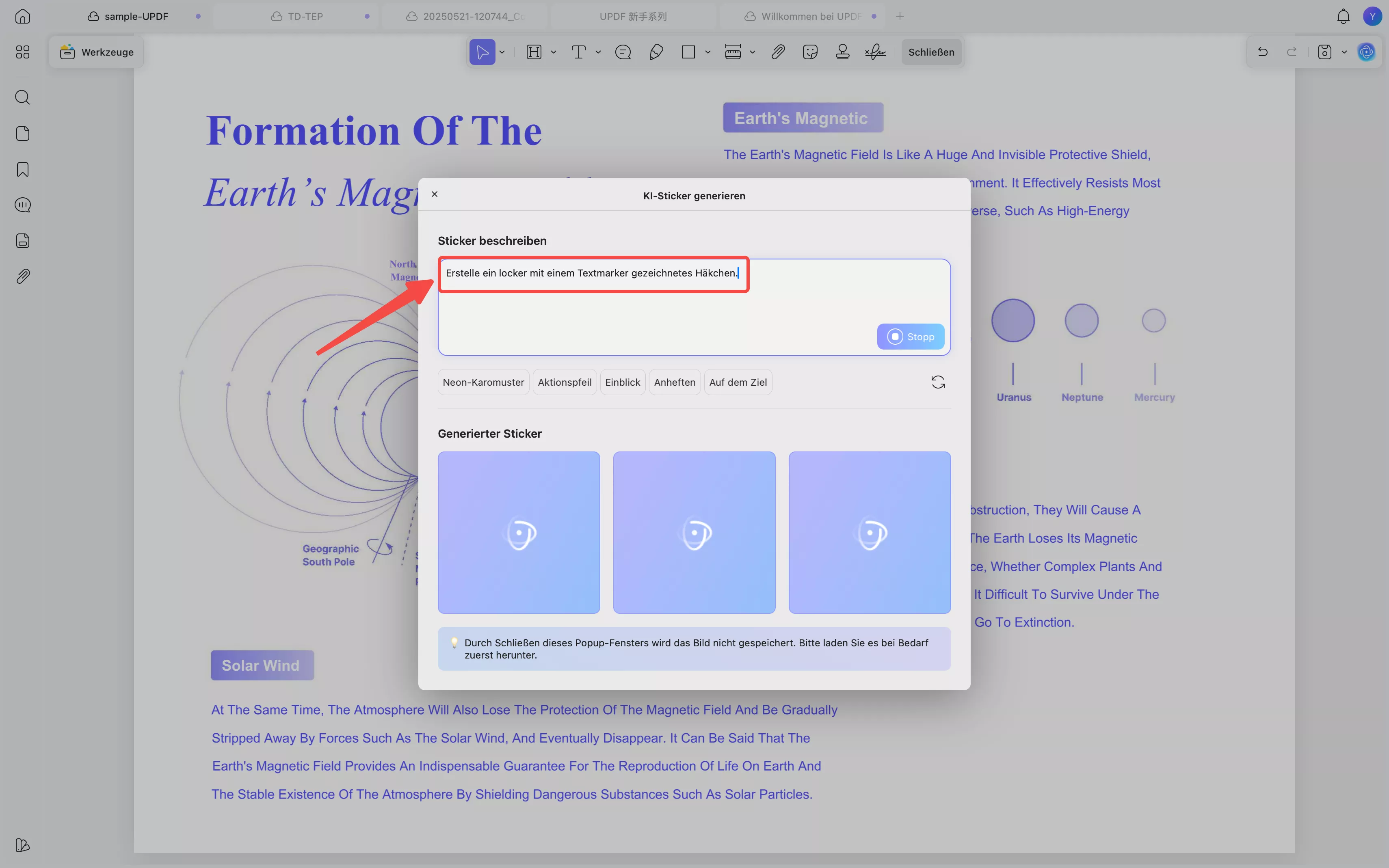Choose the Neon-Karomuster suggestion chip

pyautogui.click(x=483, y=382)
